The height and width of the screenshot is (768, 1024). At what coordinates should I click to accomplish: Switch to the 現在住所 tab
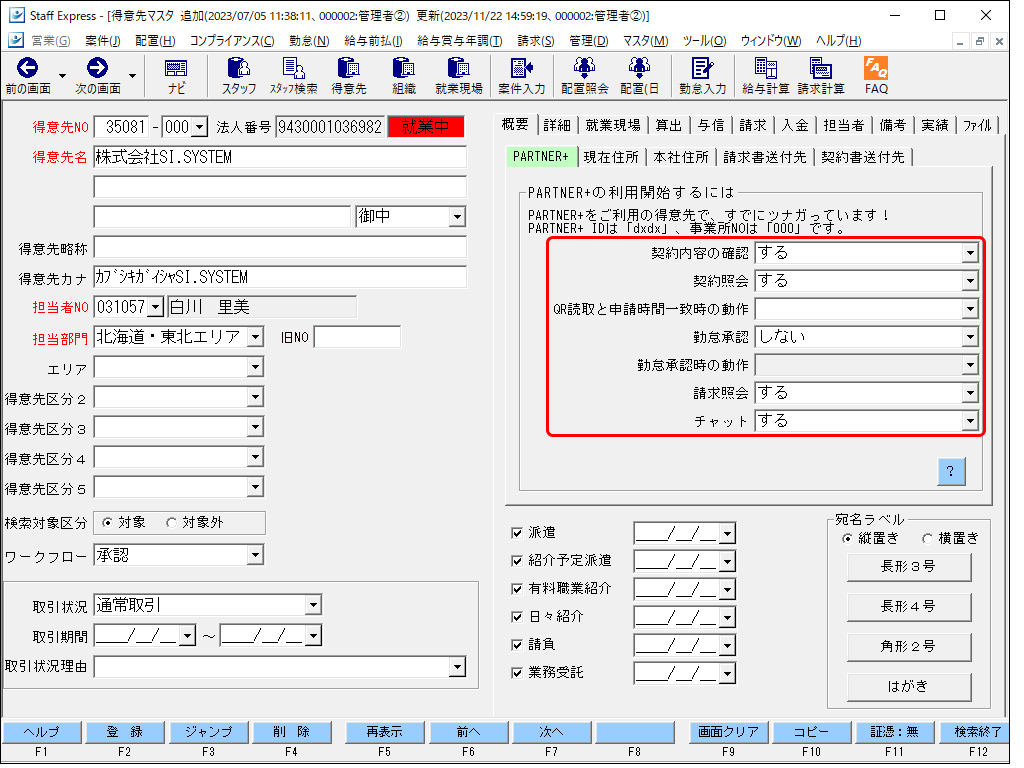pos(611,157)
